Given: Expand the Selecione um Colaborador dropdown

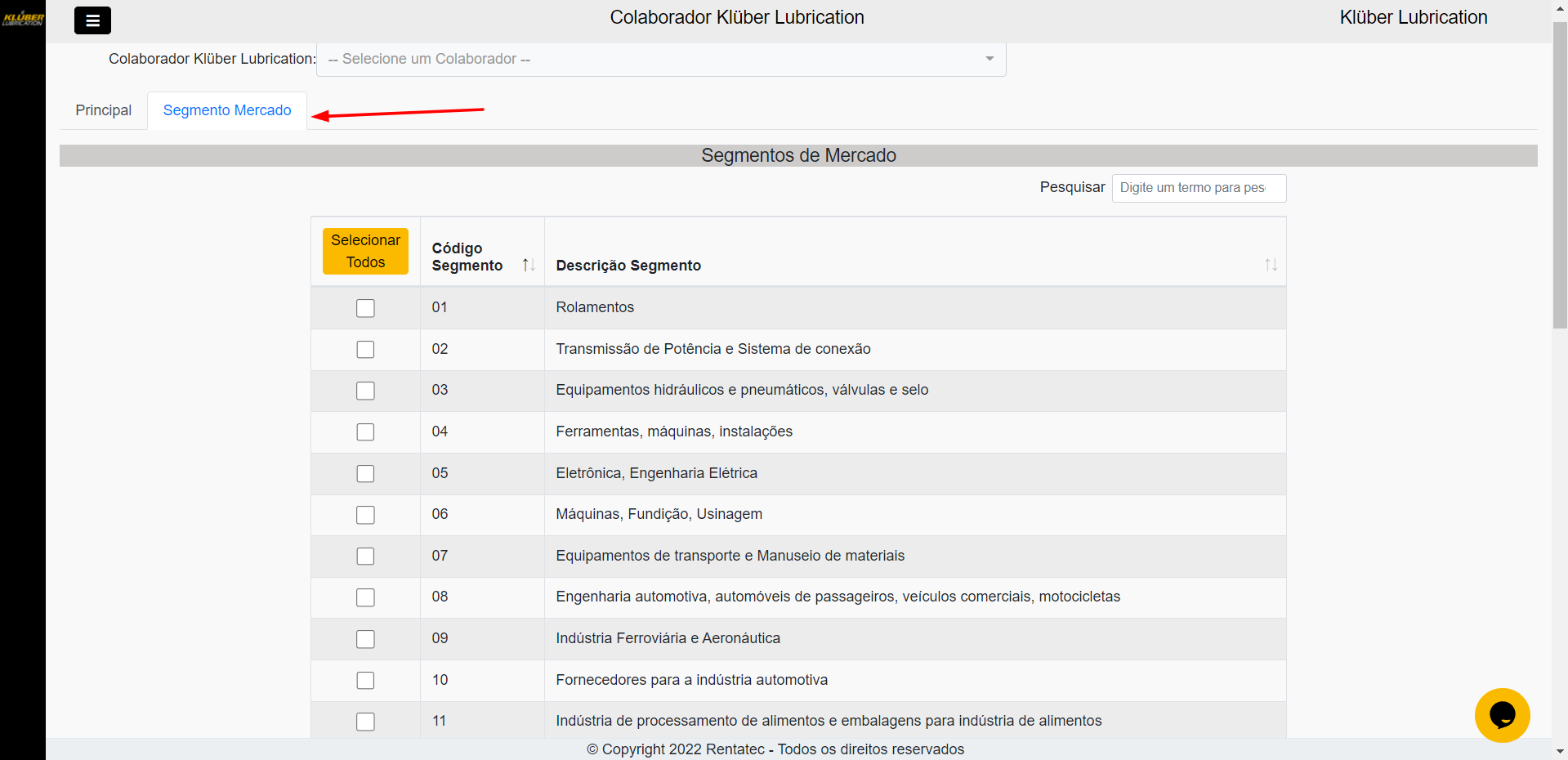Looking at the screenshot, I should coord(654,59).
